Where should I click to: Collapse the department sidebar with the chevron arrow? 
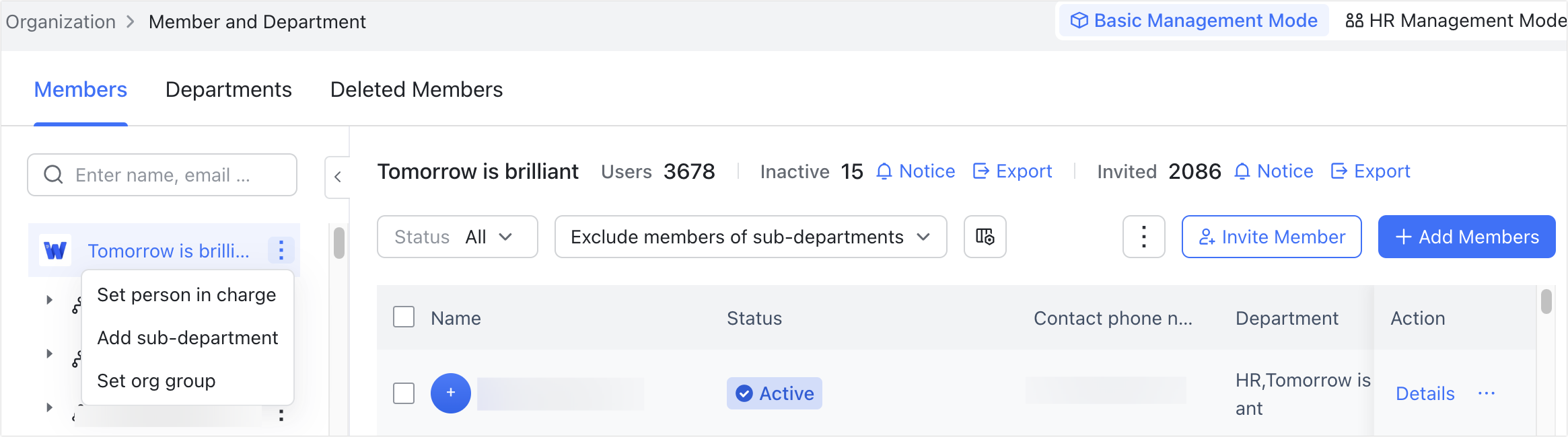(x=338, y=177)
